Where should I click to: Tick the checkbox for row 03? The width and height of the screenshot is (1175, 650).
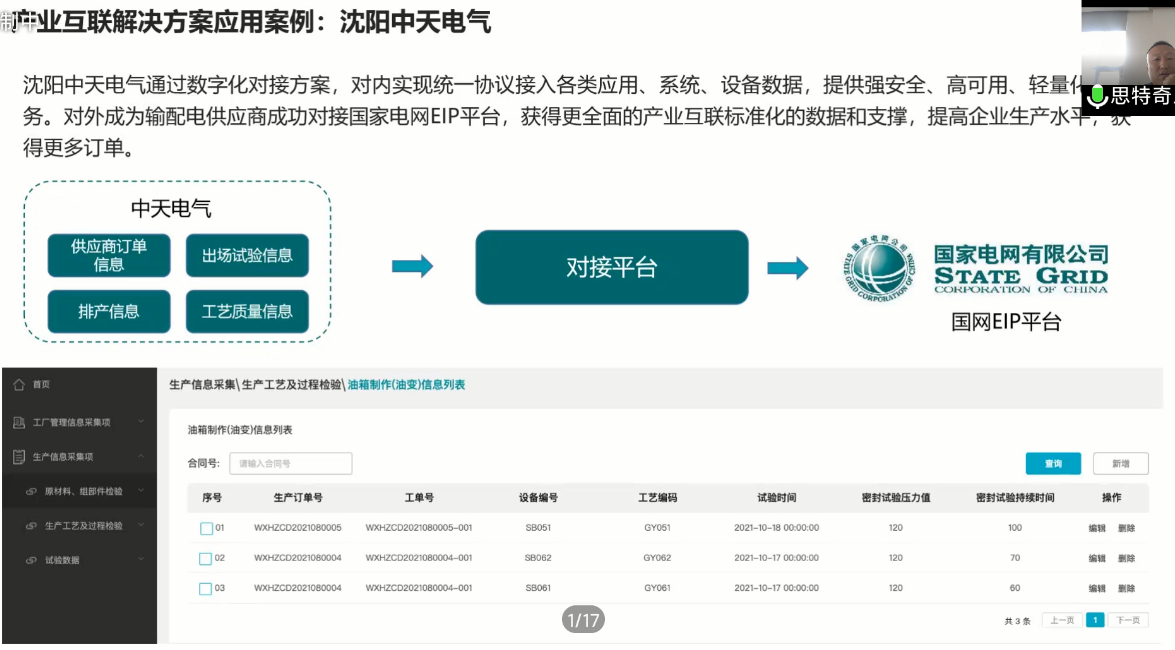(205, 589)
